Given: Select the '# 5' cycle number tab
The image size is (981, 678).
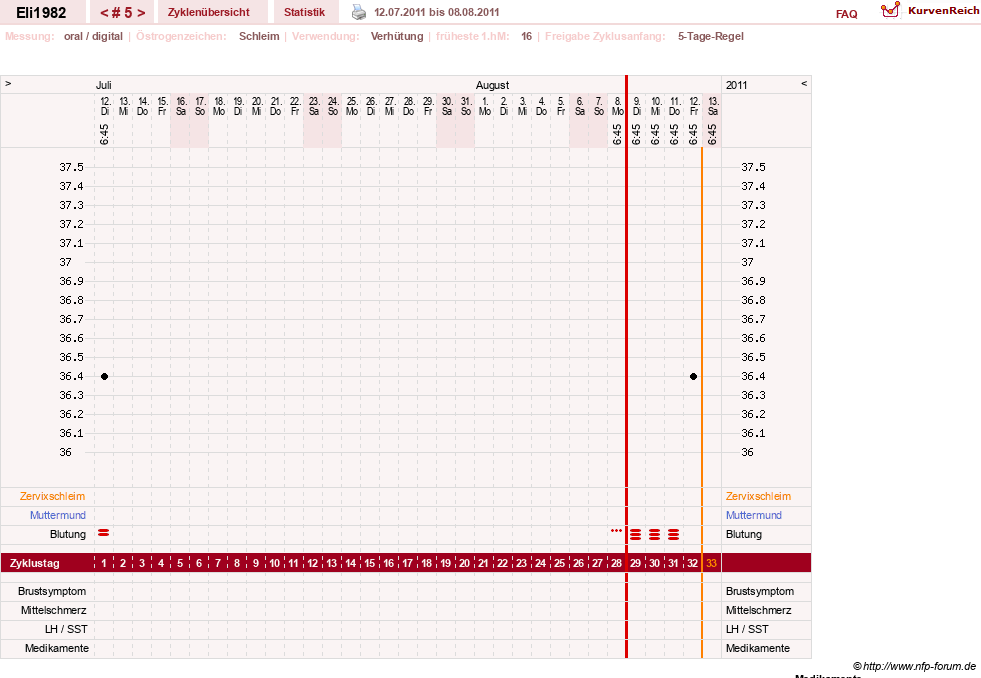Looking at the screenshot, I should pos(123,13).
